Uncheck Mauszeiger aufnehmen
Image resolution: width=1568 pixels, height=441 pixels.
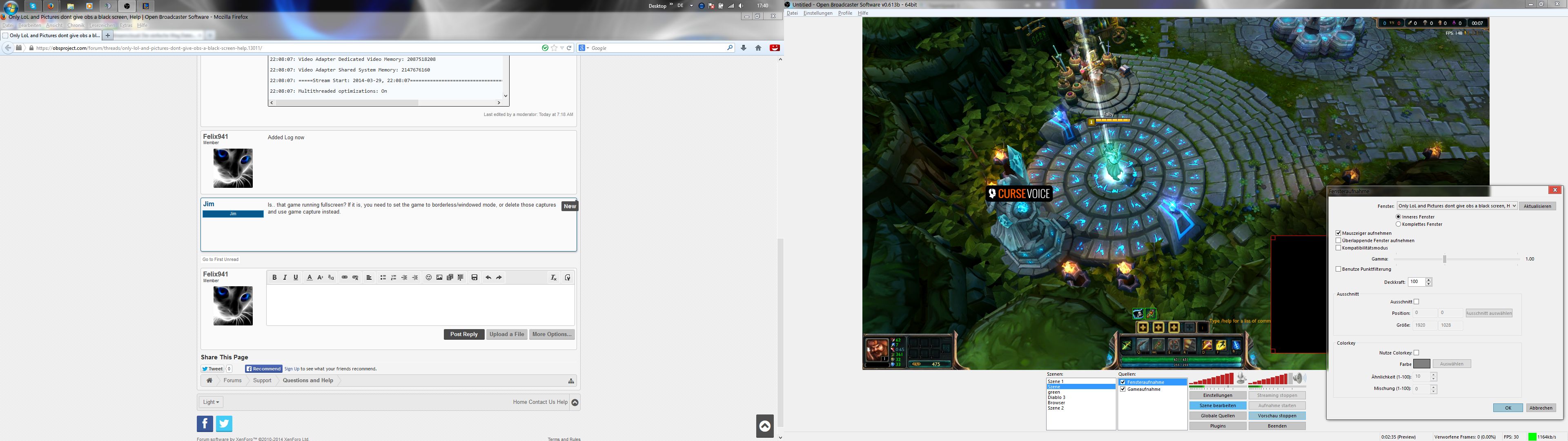[1339, 233]
